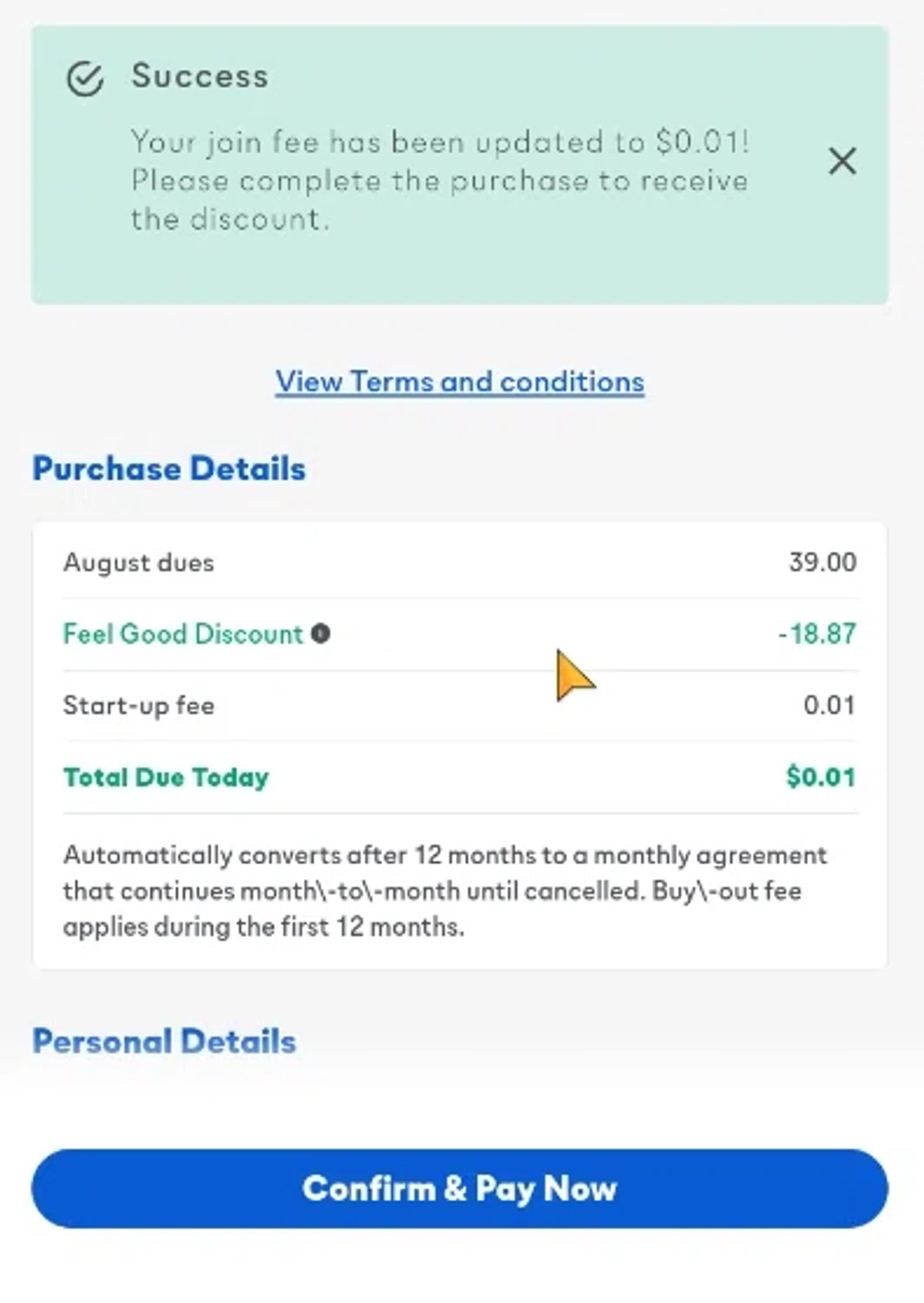
Task: Click the 0.01 start-up fee amount
Action: pos(828,705)
